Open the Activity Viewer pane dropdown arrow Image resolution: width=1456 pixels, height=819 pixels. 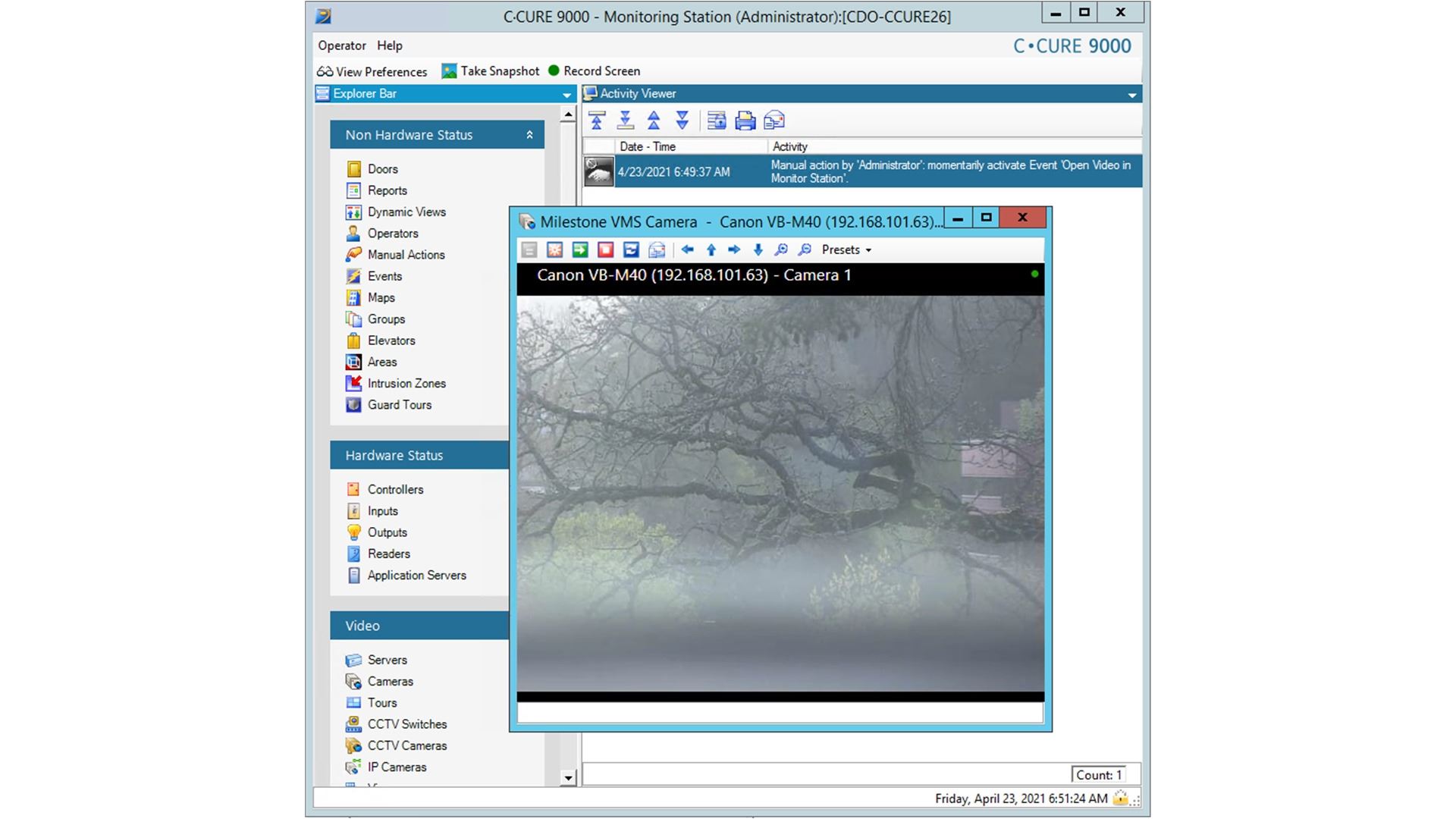[1132, 95]
